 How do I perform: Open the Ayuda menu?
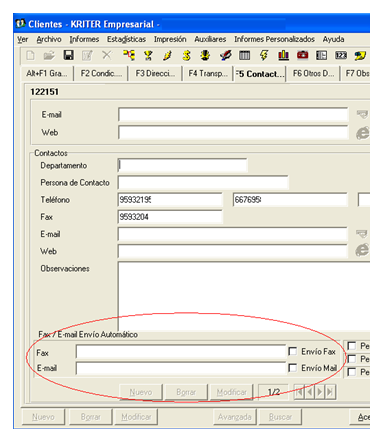pos(333,39)
